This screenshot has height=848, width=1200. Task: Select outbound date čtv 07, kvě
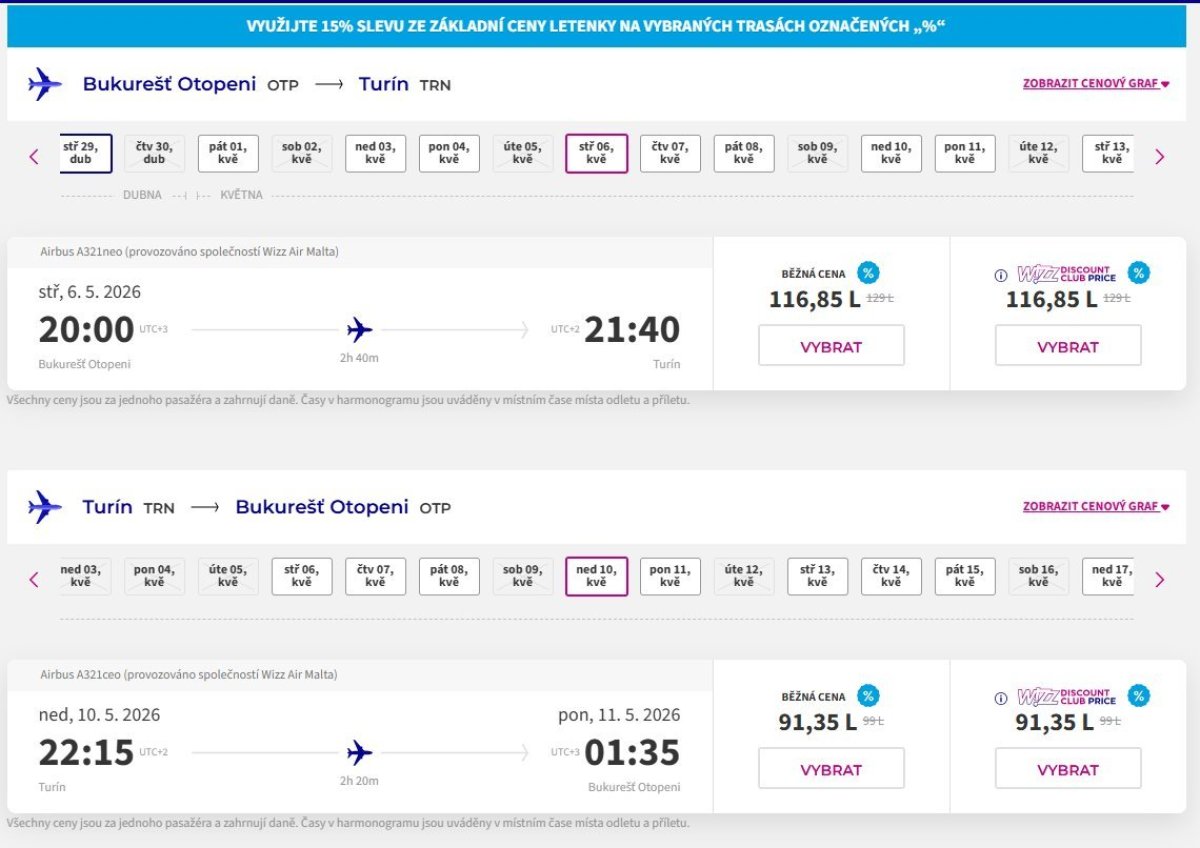[670, 153]
